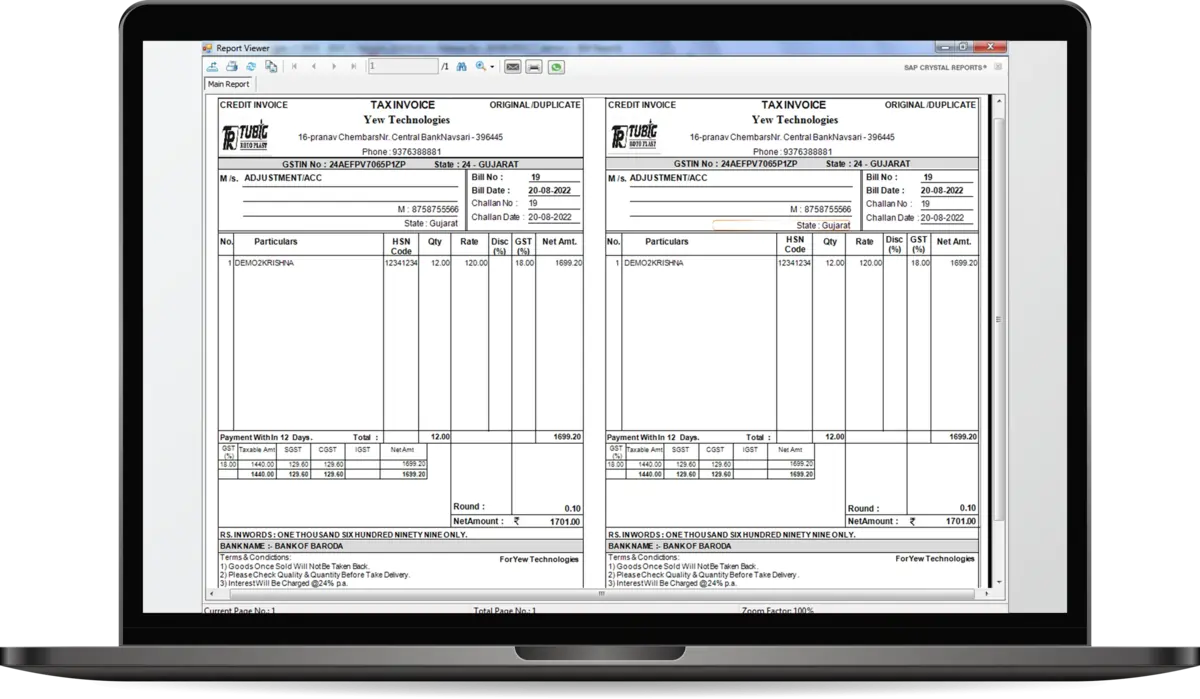Go to previous page arrow

(x=314, y=67)
